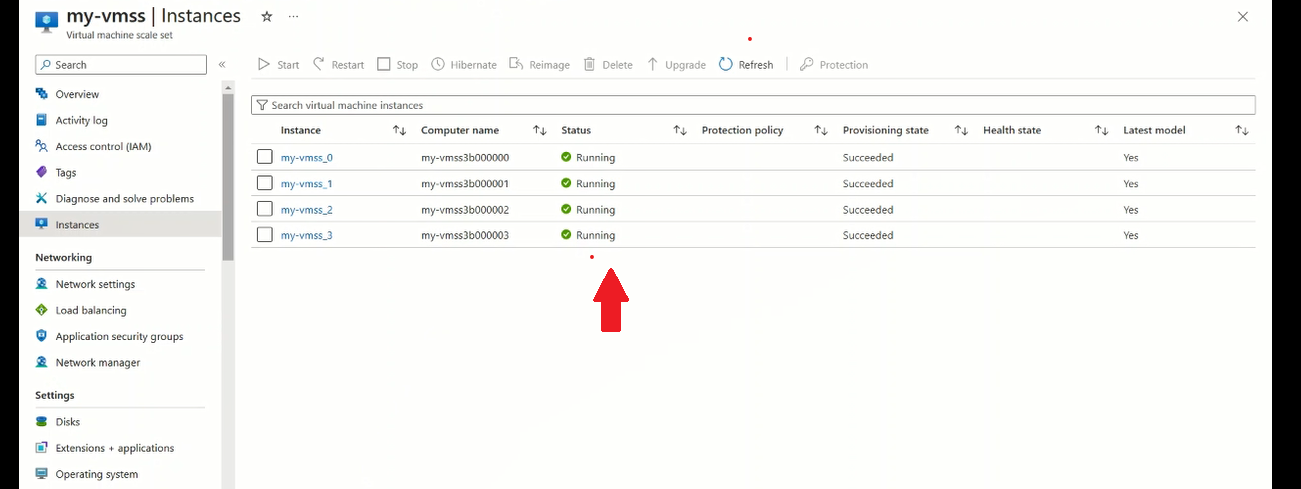Screen dimensions: 1301x489
Task: Sort by Health state column arrows
Action: click(1102, 130)
